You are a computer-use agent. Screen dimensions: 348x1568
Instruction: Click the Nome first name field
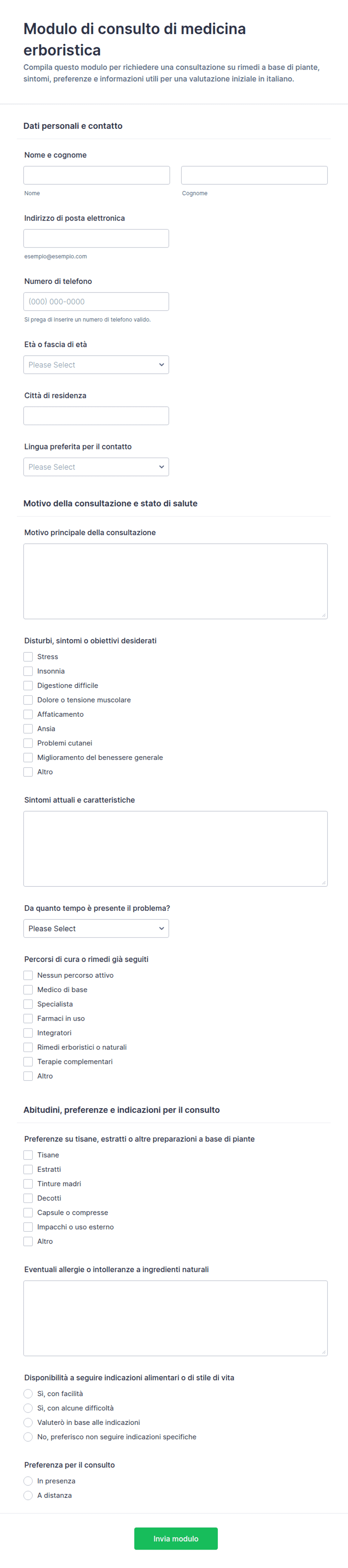pos(96,175)
